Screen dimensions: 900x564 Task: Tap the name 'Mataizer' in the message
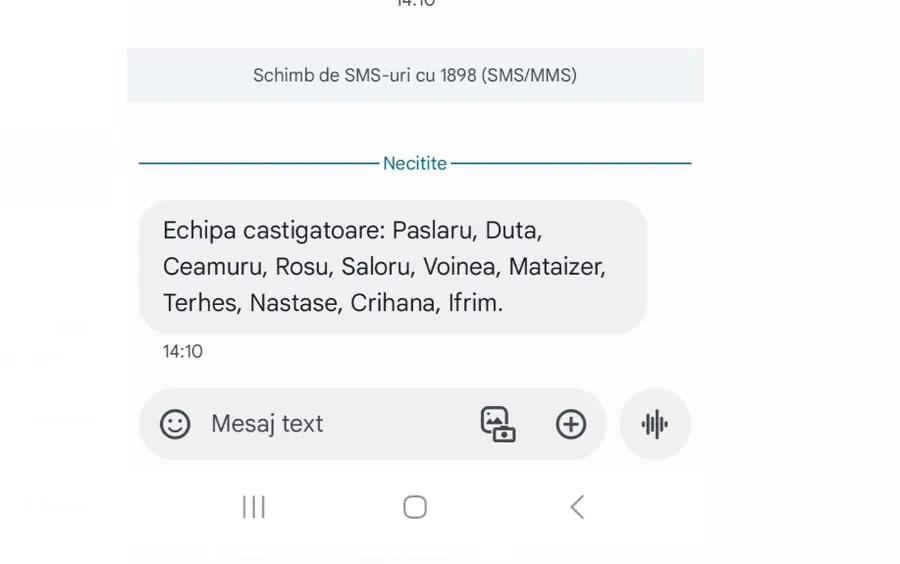pyautogui.click(x=555, y=267)
